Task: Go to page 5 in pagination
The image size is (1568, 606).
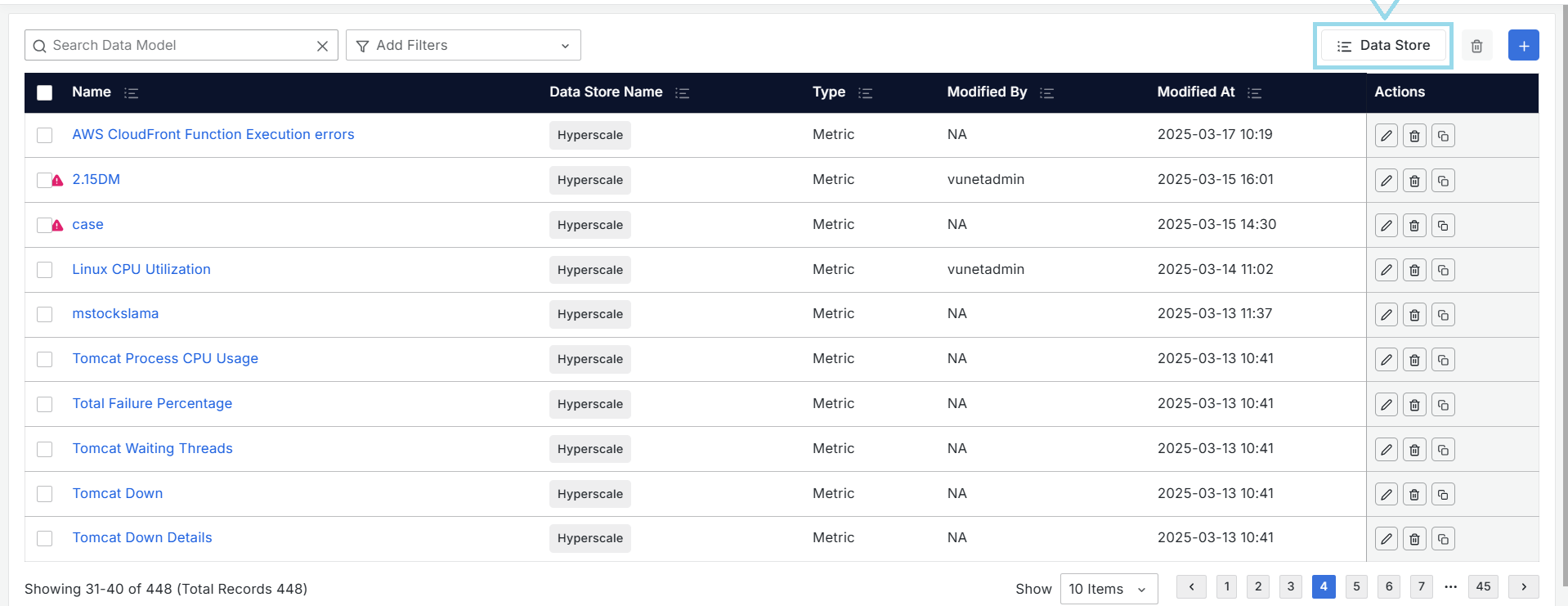Action: point(1355,586)
